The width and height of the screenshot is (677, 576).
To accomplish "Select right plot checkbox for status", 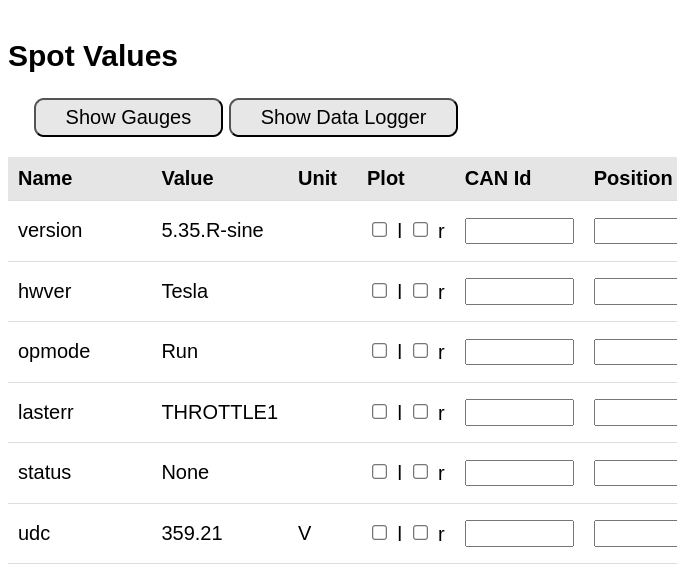I will click(x=421, y=472).
